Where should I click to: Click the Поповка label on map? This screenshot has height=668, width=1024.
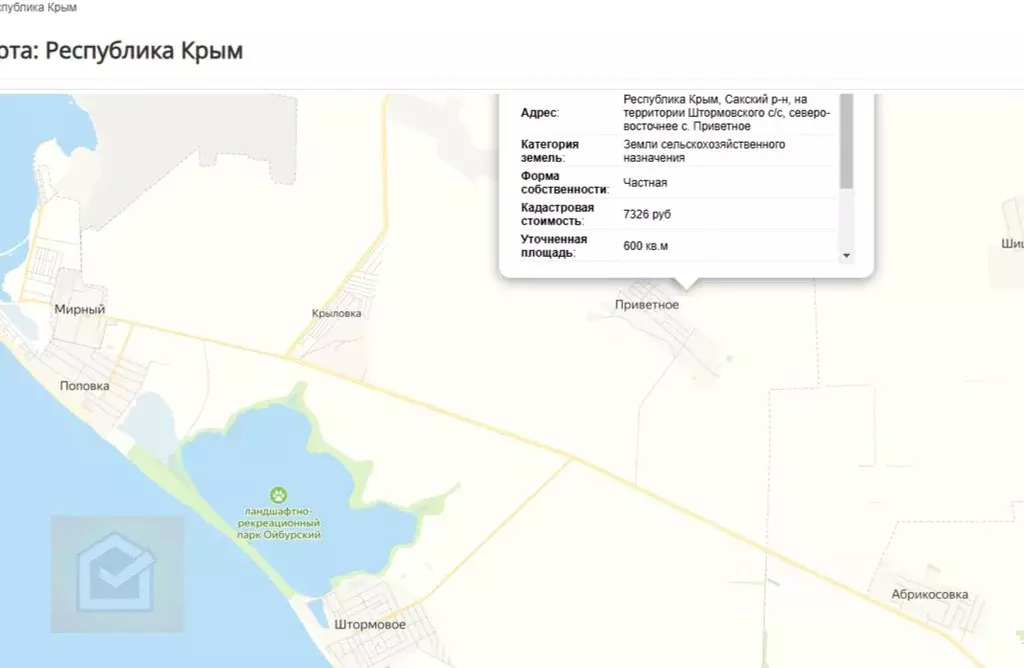[x=84, y=386]
